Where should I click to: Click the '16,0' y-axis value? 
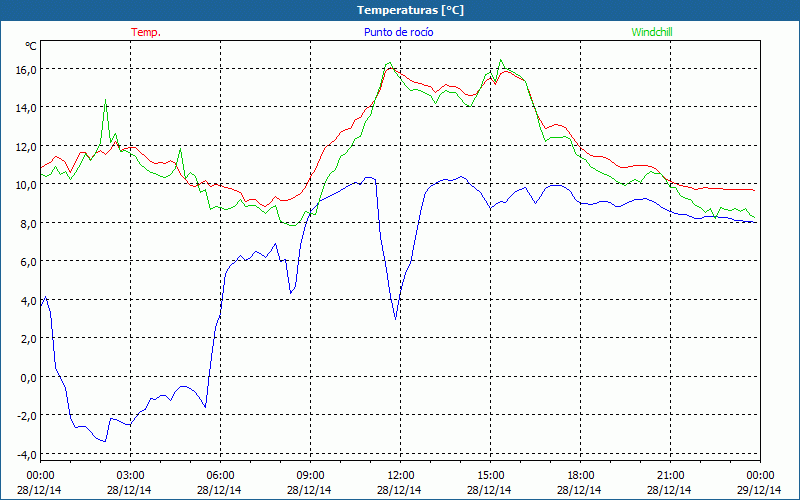[26, 69]
